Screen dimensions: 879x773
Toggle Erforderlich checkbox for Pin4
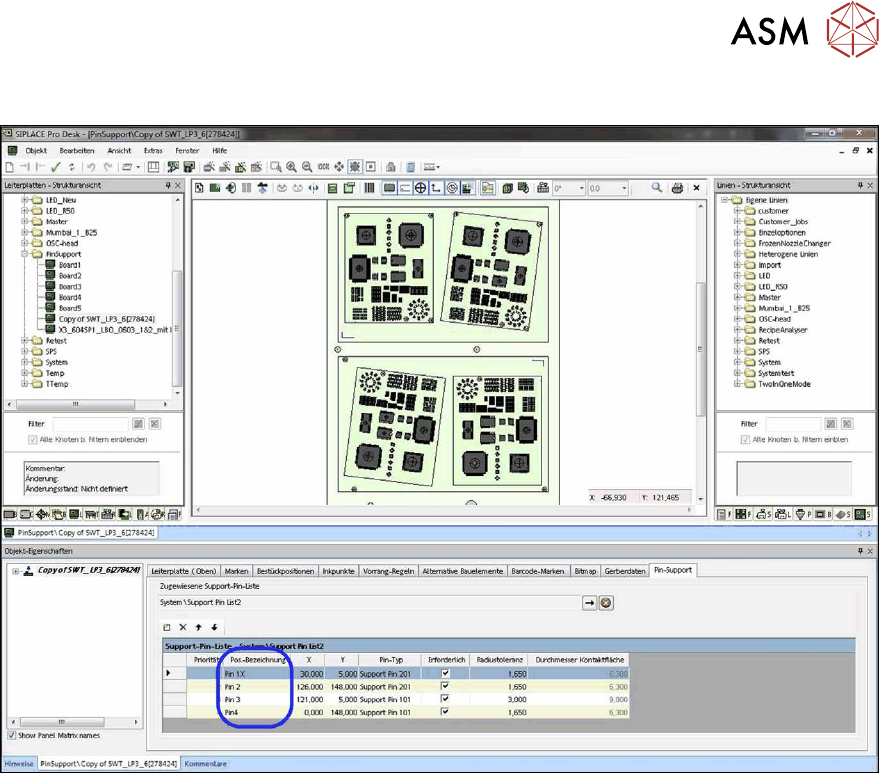click(445, 712)
